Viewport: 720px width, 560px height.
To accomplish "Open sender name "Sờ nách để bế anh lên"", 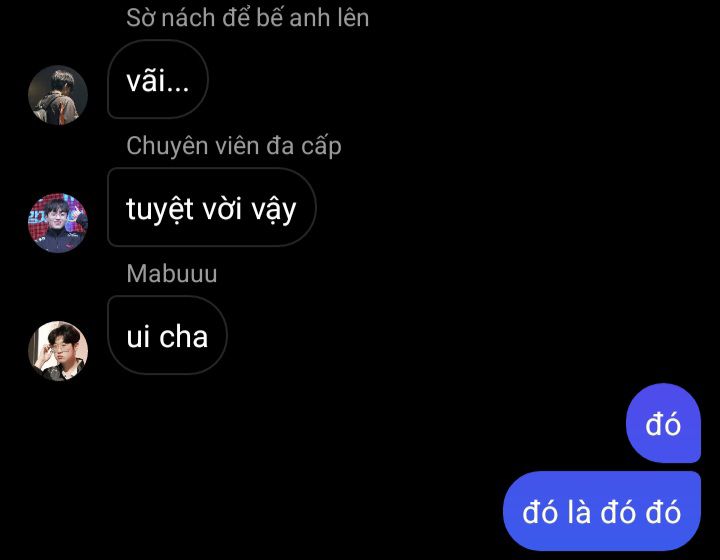I will click(248, 17).
